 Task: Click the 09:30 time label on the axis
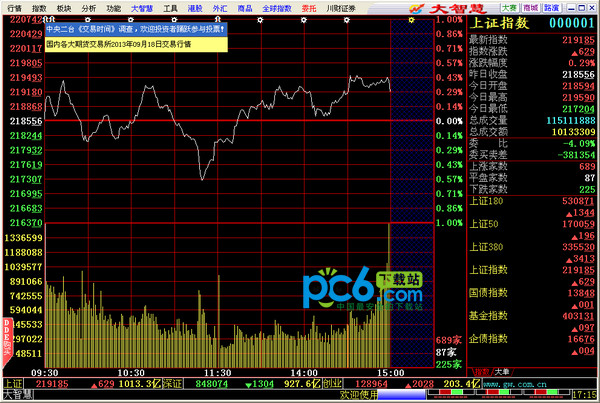(x=45, y=373)
